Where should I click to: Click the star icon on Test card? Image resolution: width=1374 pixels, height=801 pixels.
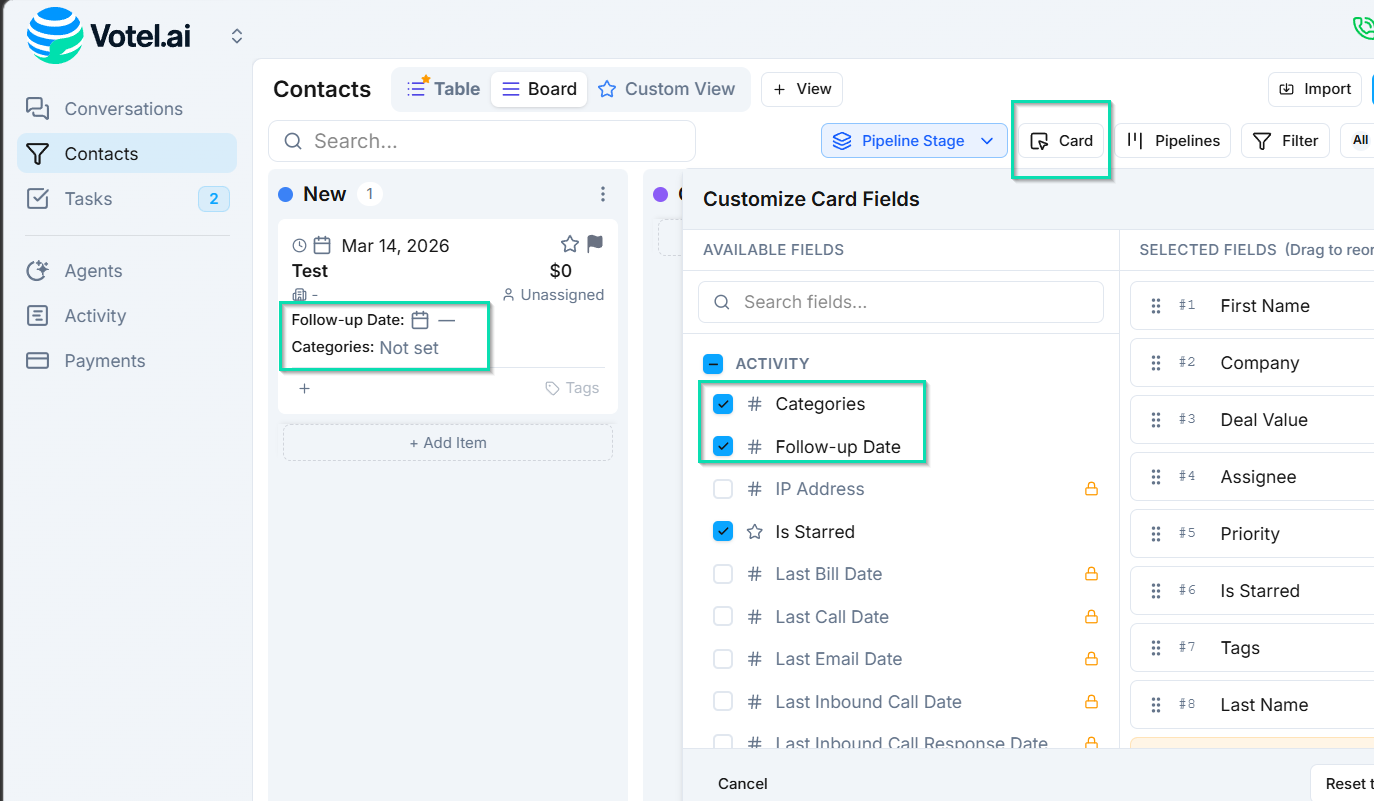[570, 244]
